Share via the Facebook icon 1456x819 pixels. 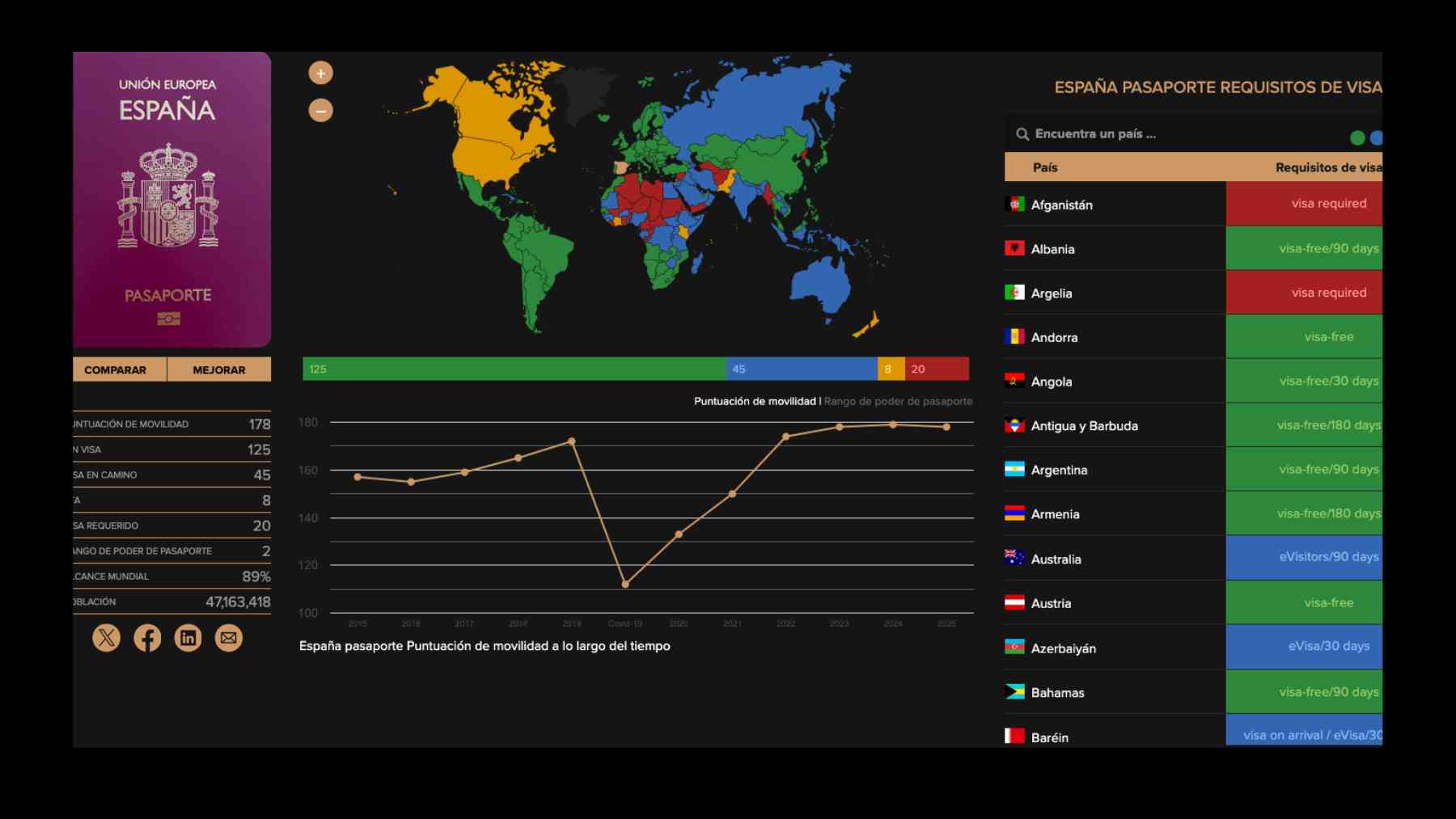tap(147, 638)
